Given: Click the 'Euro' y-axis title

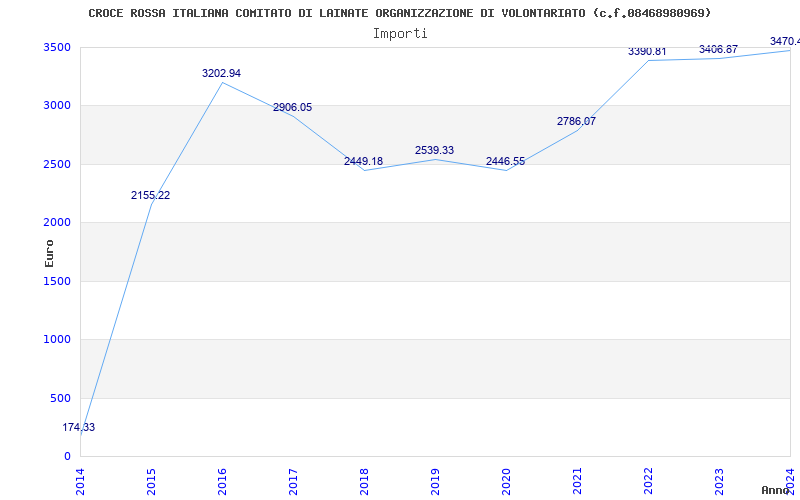Looking at the screenshot, I should pos(49,253).
